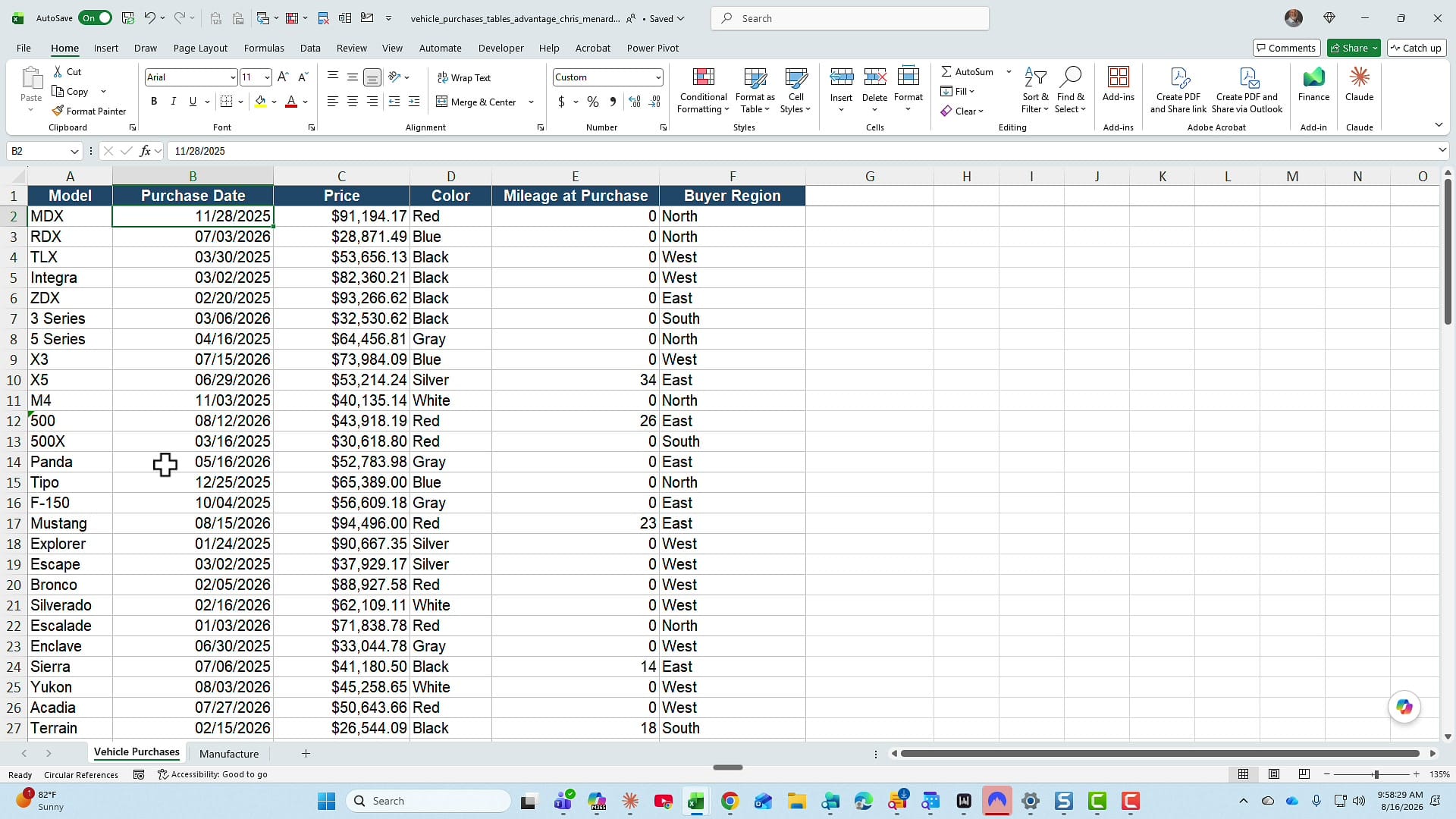Toggle right horizontal alignment
Image resolution: width=1456 pixels, height=819 pixels.
(372, 102)
